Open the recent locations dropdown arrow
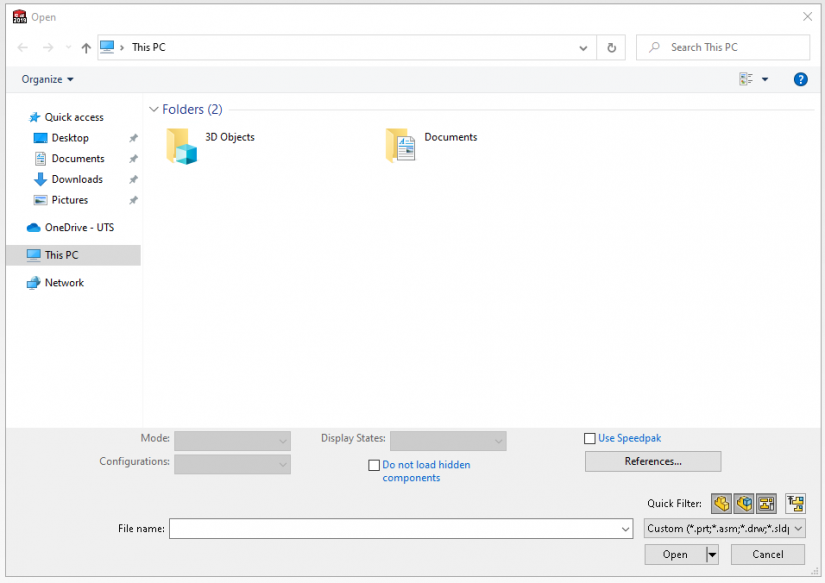Image resolution: width=825 pixels, height=583 pixels. pyautogui.click(x=68, y=47)
